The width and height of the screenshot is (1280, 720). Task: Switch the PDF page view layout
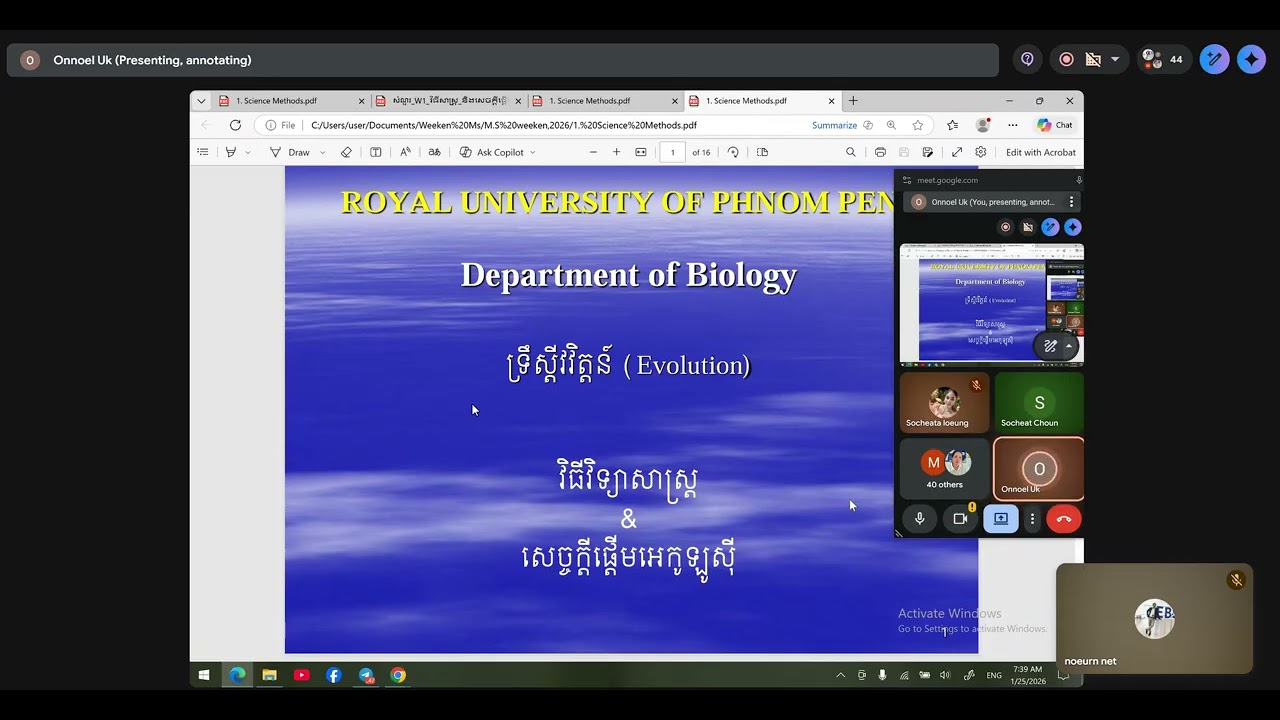pos(762,152)
